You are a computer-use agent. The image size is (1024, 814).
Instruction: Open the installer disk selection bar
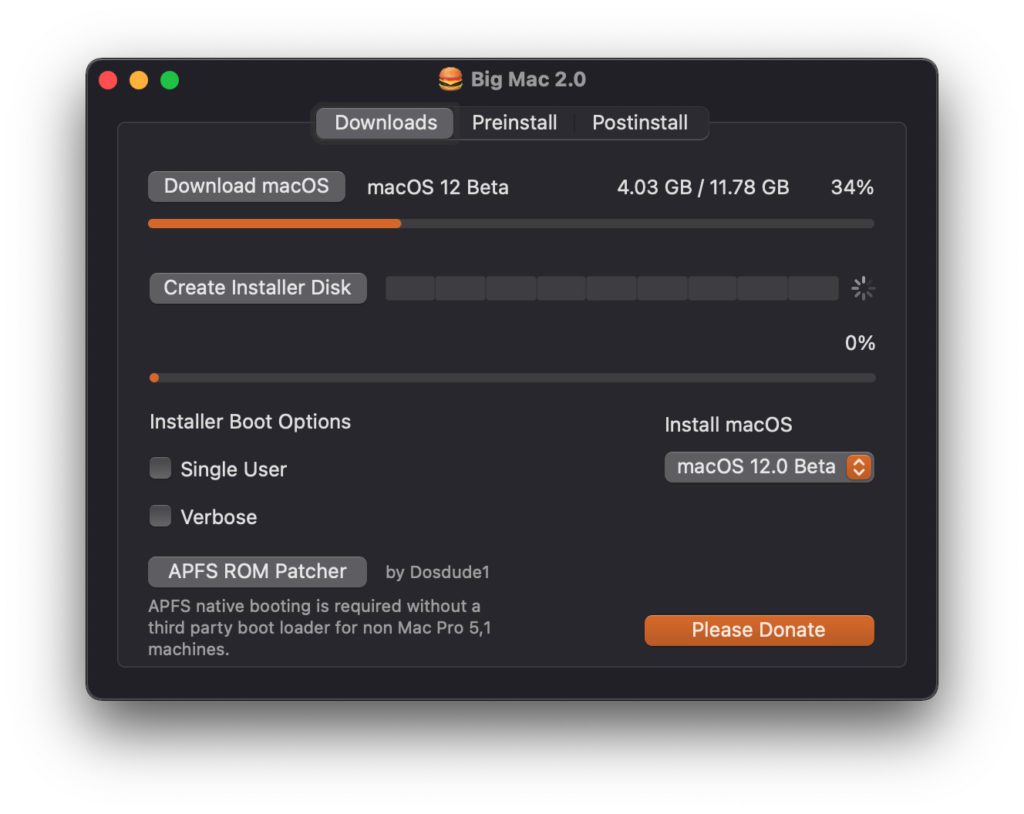(611, 289)
